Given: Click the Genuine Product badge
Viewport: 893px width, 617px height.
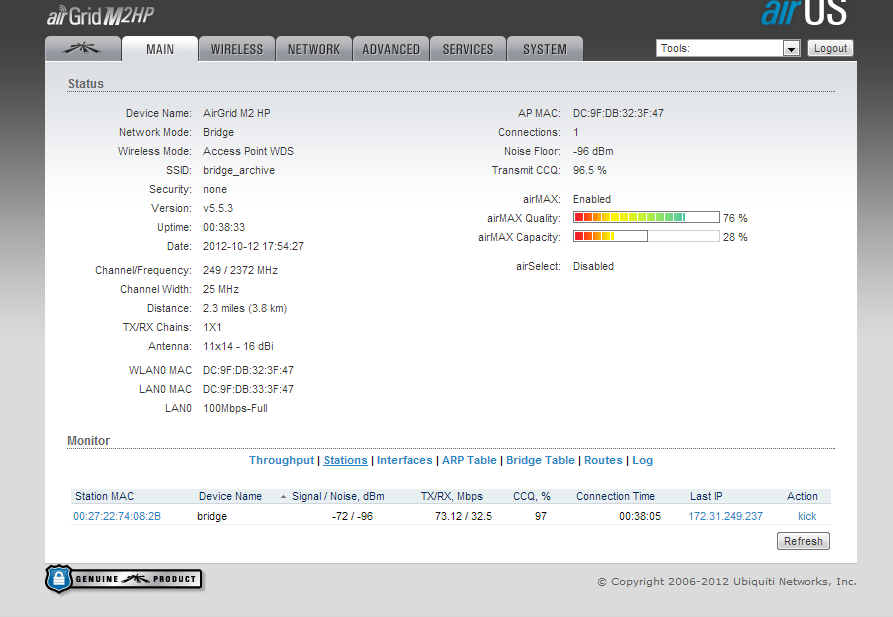Looking at the screenshot, I should tap(124, 579).
